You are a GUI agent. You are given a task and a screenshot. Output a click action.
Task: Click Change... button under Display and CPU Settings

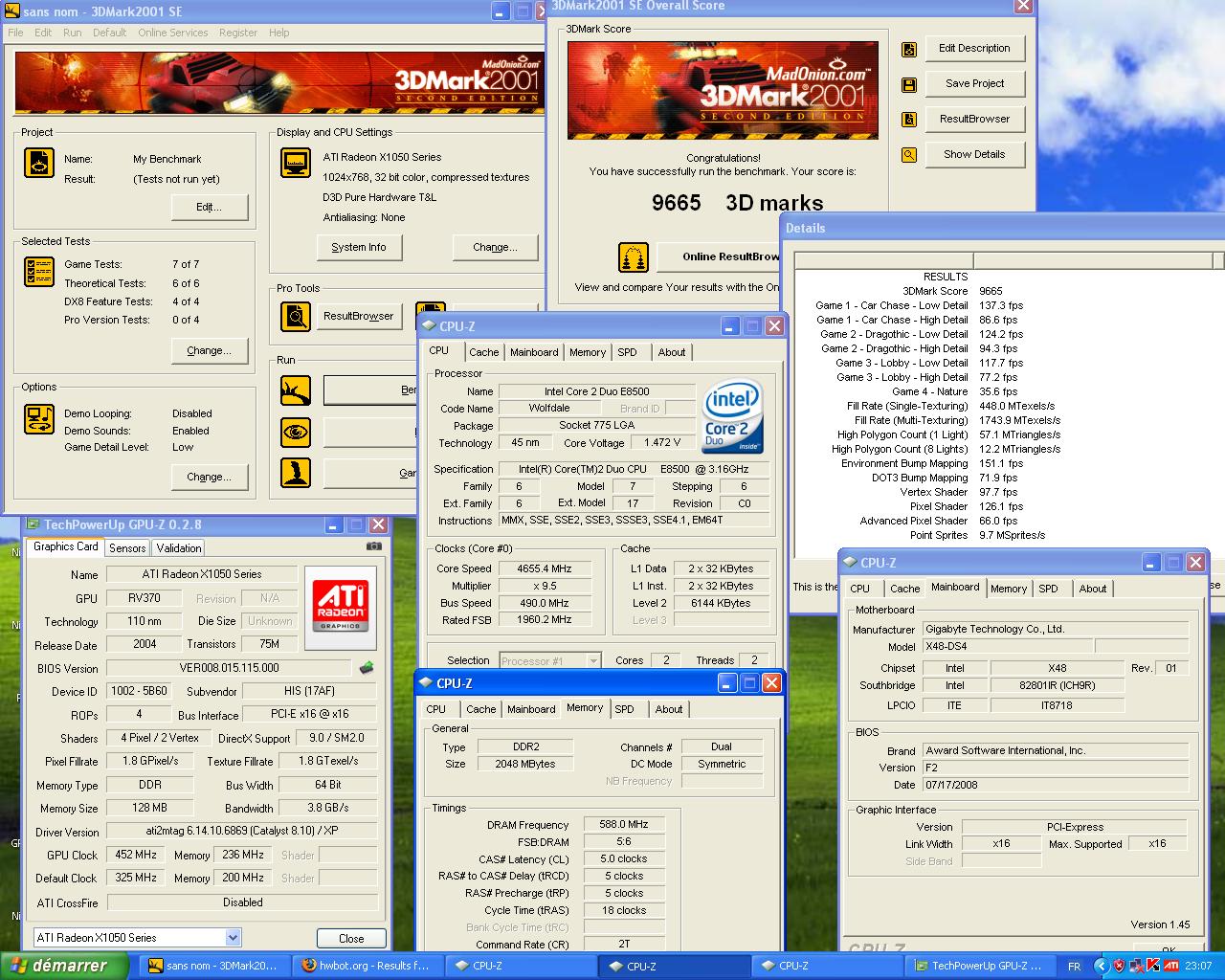coord(496,247)
